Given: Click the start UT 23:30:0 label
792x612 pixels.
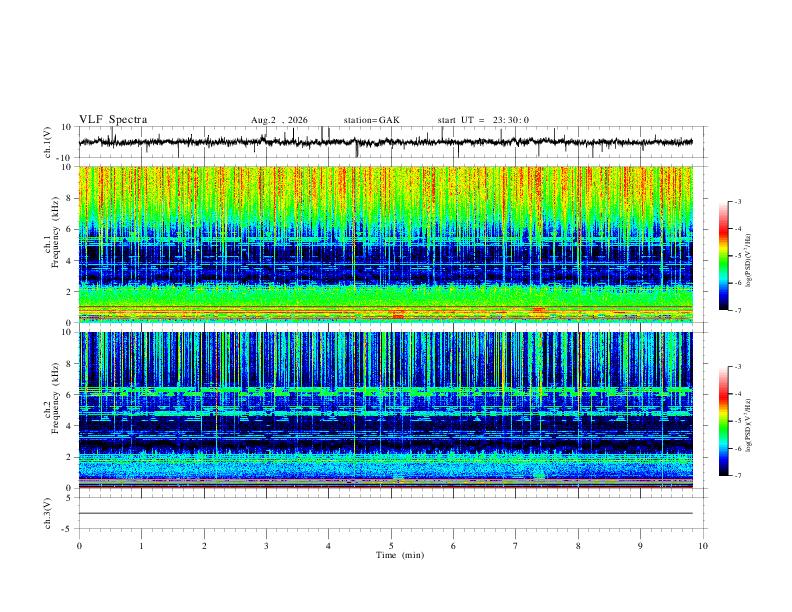Looking at the screenshot, I should [483, 120].
